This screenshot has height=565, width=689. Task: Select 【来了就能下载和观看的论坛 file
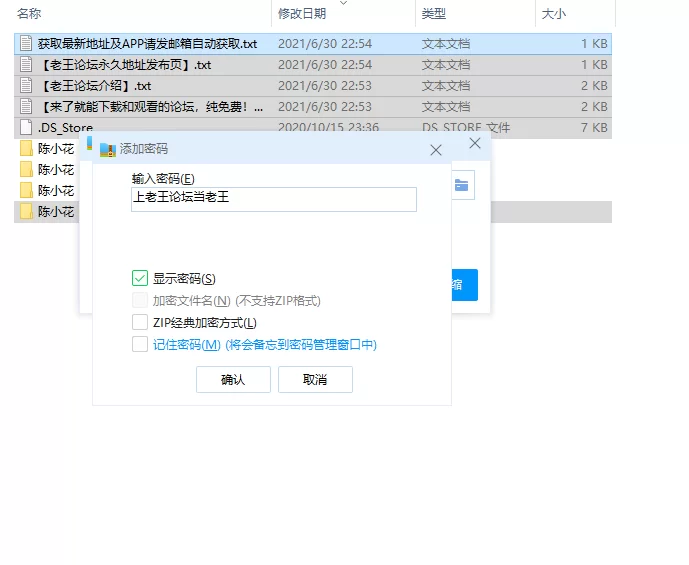[313, 107]
